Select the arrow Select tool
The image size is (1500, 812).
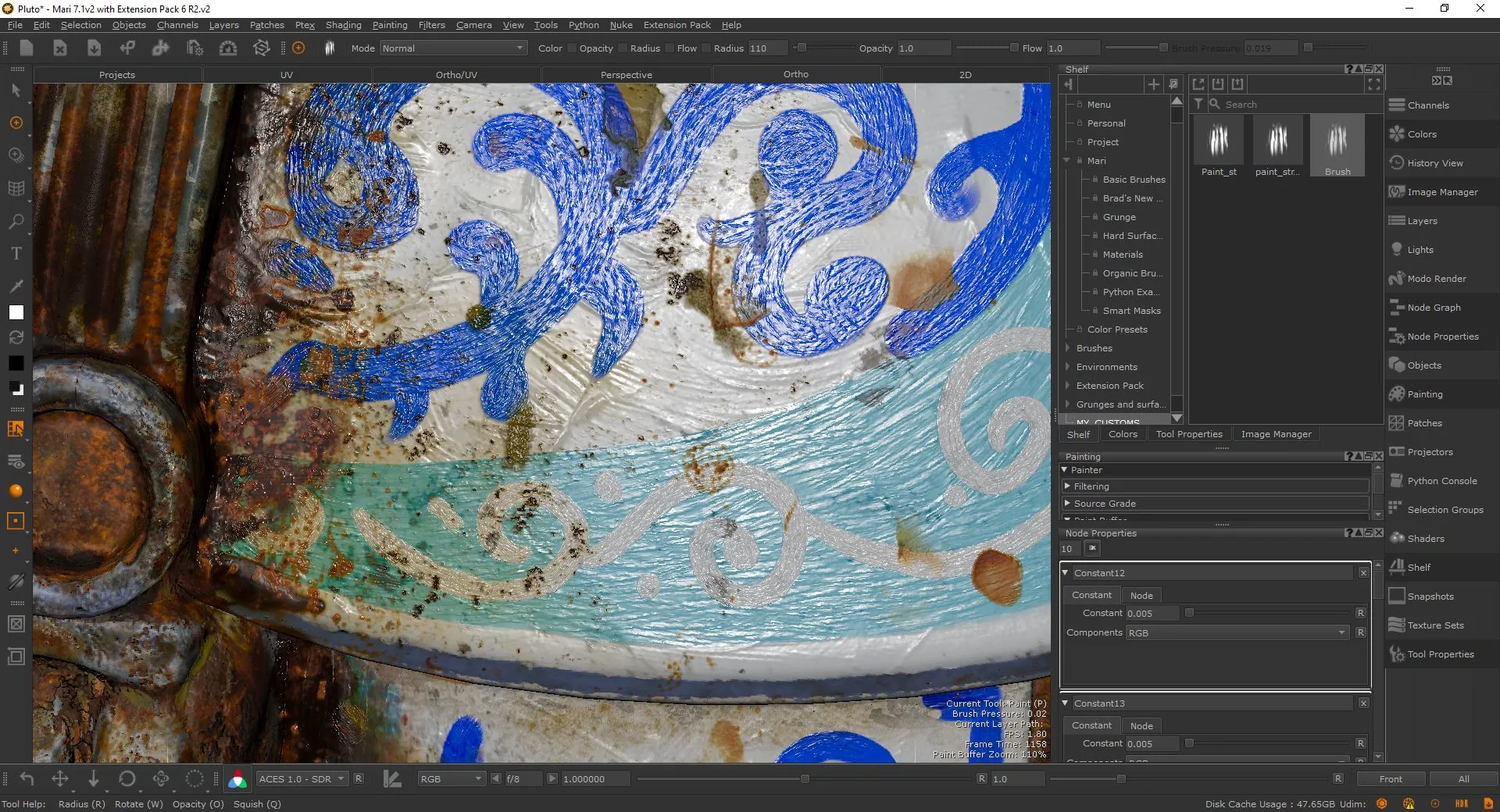pos(16,91)
